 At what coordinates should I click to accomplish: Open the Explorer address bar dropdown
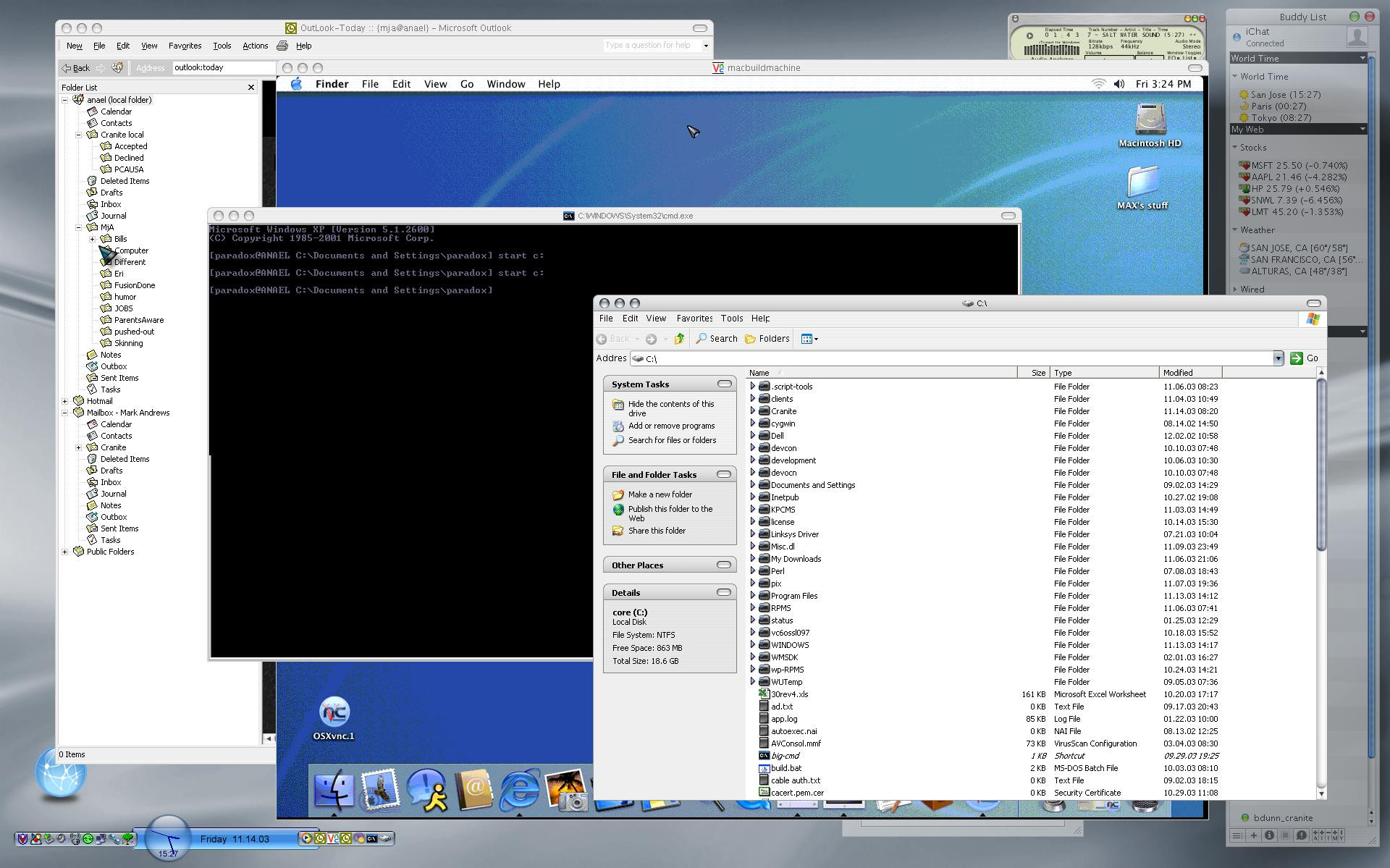point(1278,358)
